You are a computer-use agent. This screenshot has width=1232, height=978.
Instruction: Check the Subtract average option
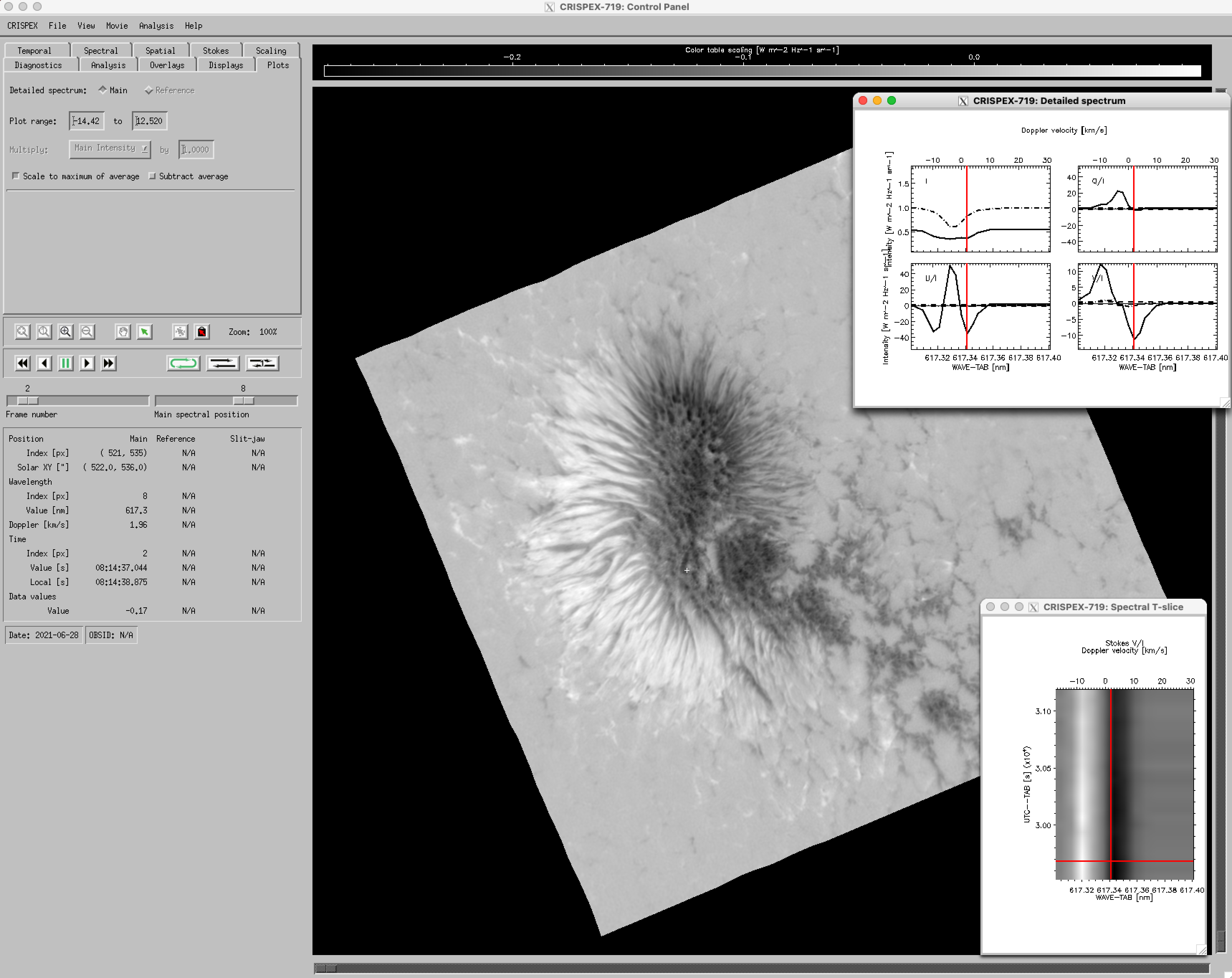tap(152, 176)
